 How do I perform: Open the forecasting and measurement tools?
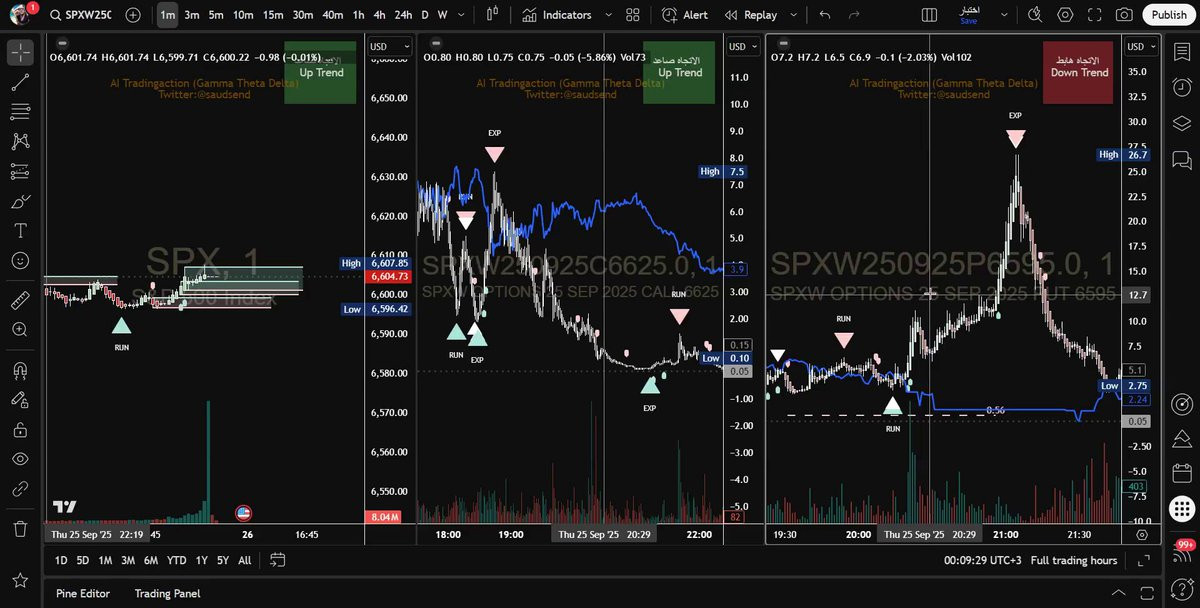(x=20, y=171)
